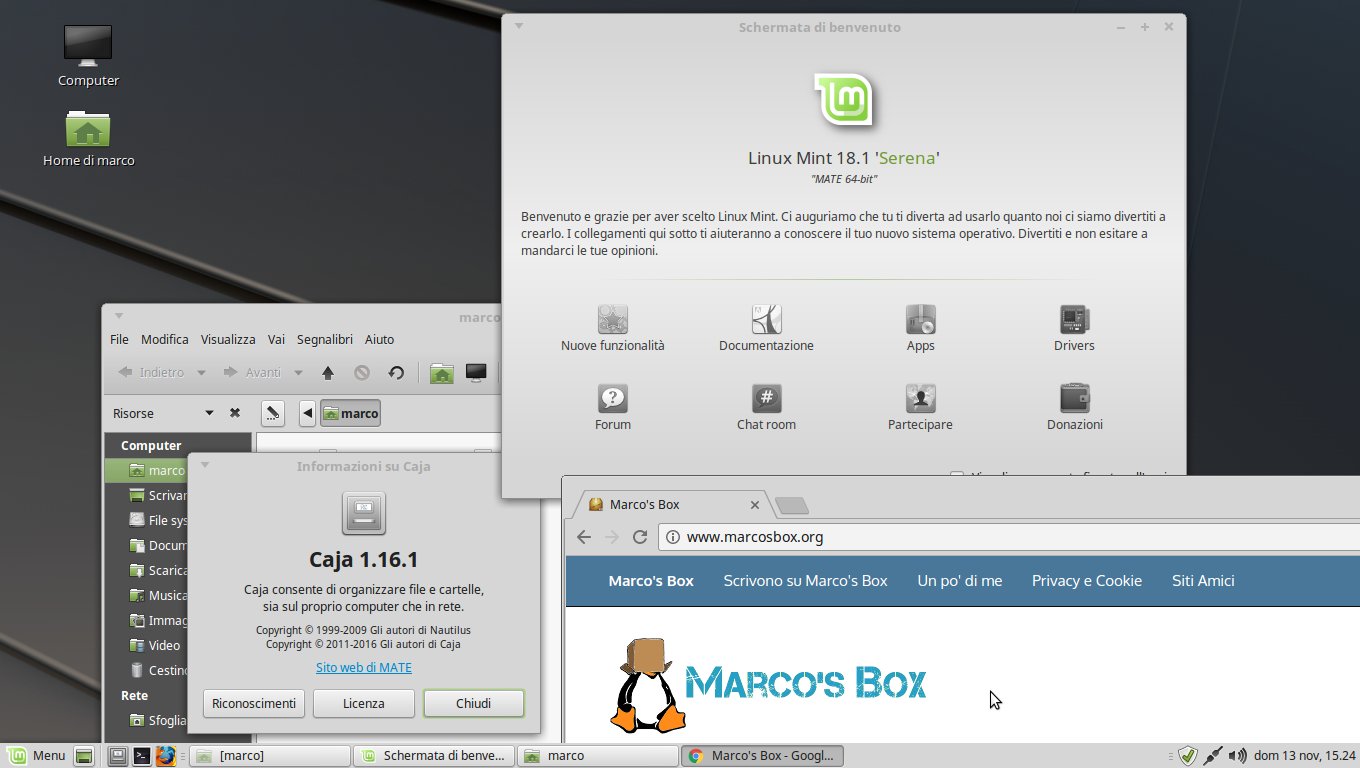Viewport: 1360px width, 768px height.
Task: Click the Riconoscimenti button
Action: point(254,703)
